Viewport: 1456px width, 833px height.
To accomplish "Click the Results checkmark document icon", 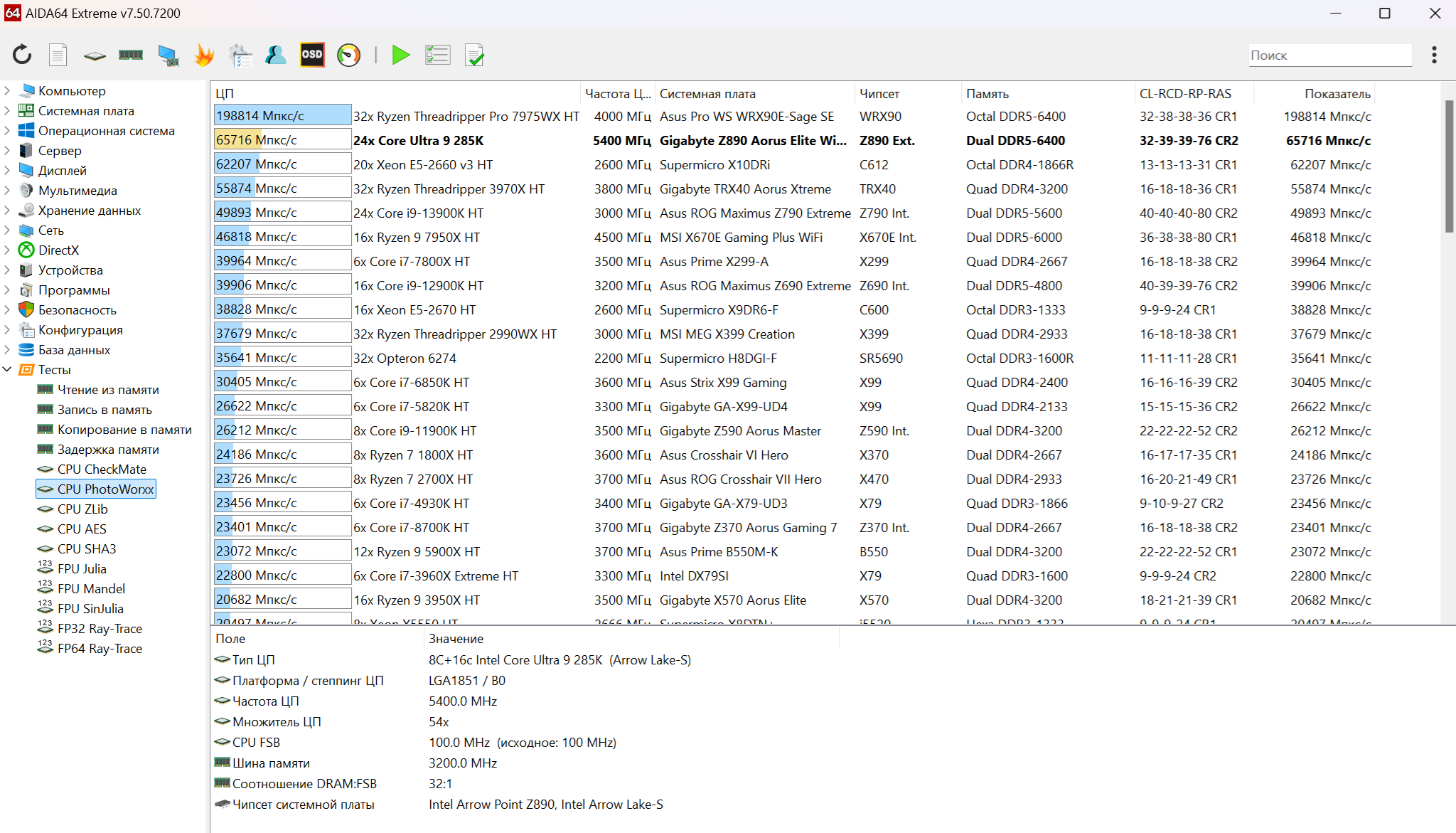I will pos(474,55).
